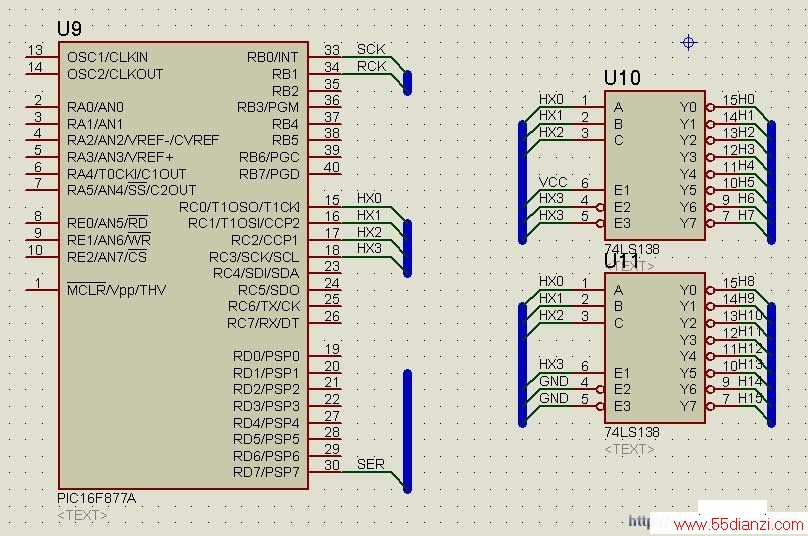Select HX0 label beside U9 pin 15

369,198
